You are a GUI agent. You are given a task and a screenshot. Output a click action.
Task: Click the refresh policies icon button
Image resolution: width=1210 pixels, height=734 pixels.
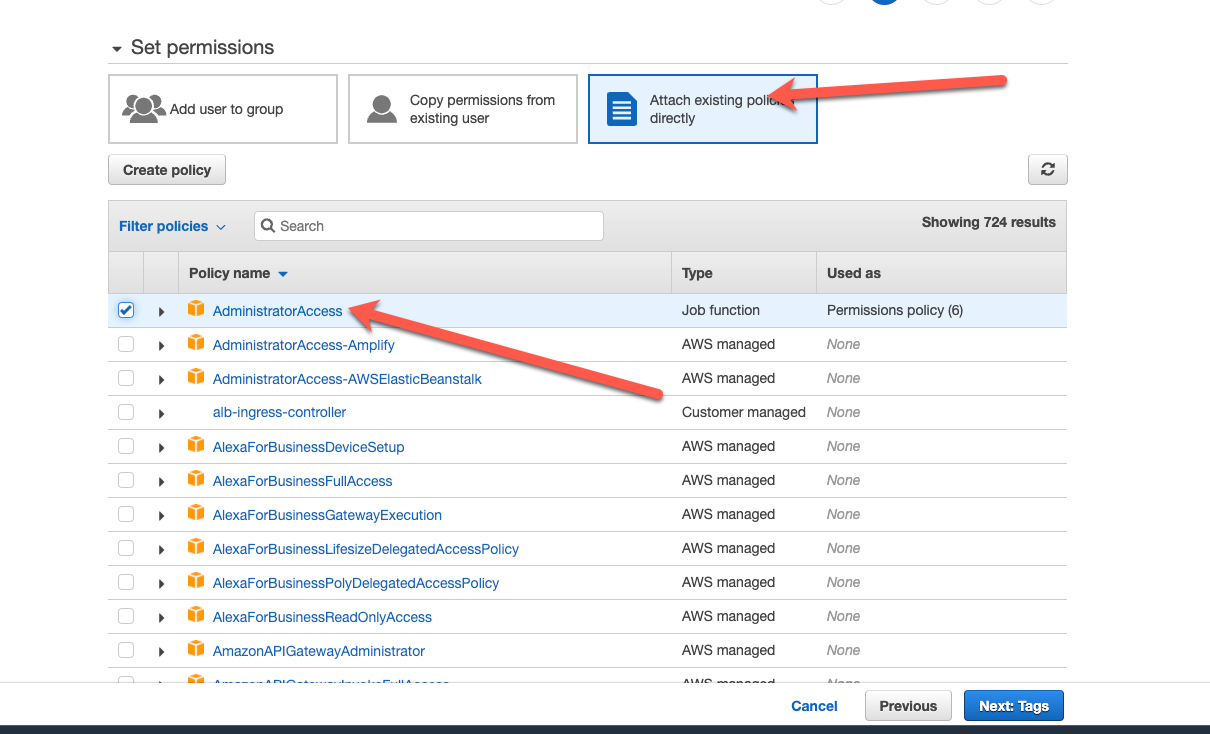1047,170
